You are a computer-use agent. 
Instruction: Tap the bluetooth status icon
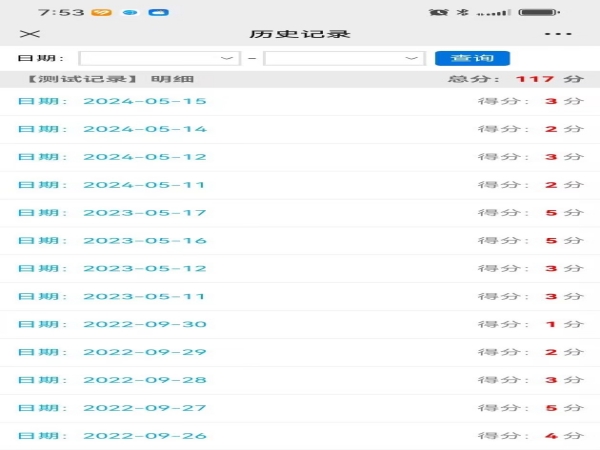(x=463, y=12)
